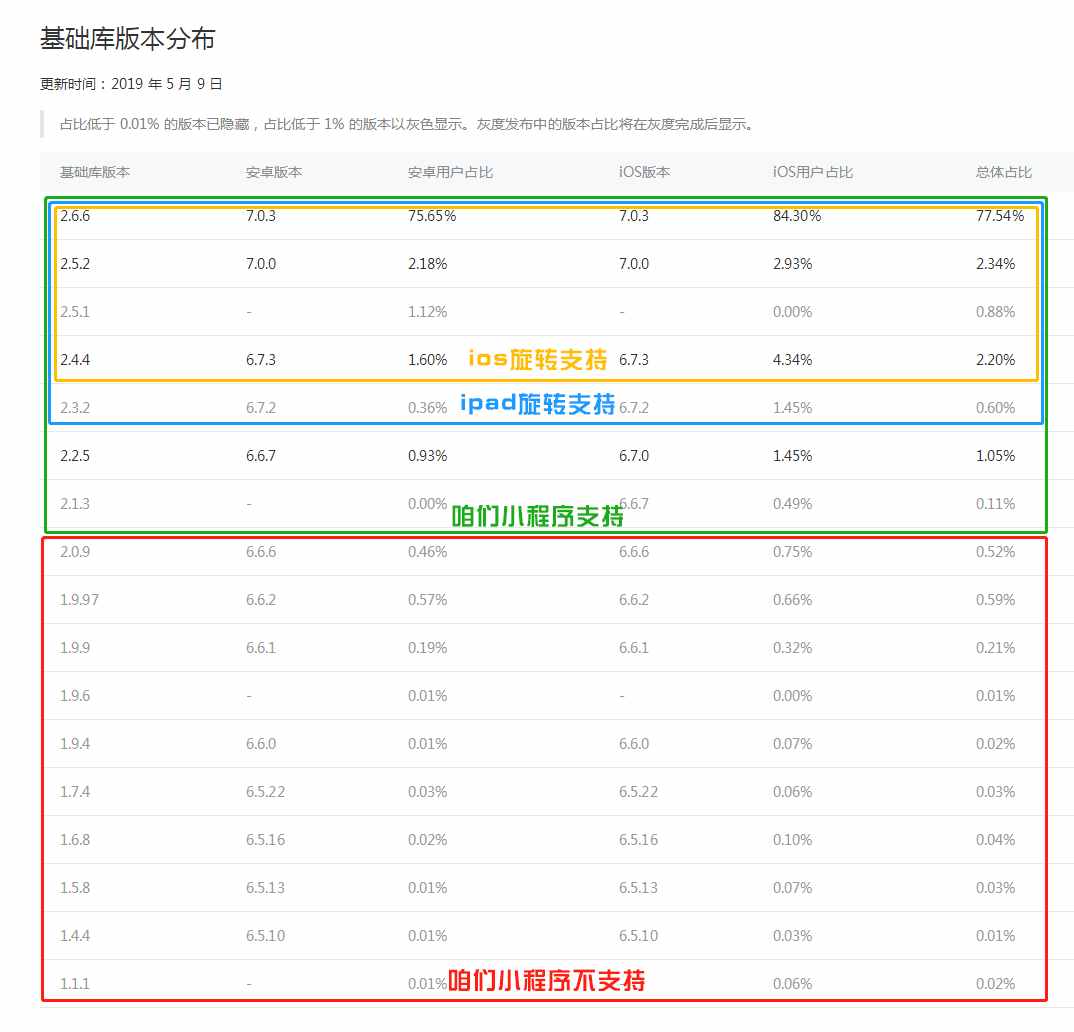
Task: Click total share 0.21% cell
Action: coord(995,647)
